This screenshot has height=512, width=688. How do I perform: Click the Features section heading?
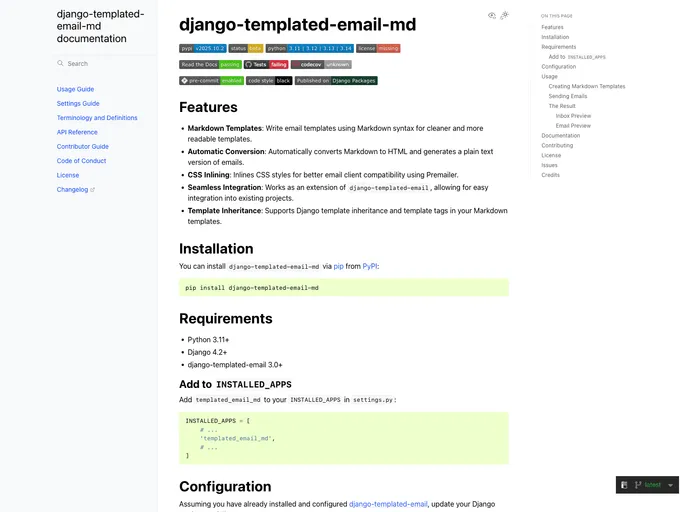[208, 107]
